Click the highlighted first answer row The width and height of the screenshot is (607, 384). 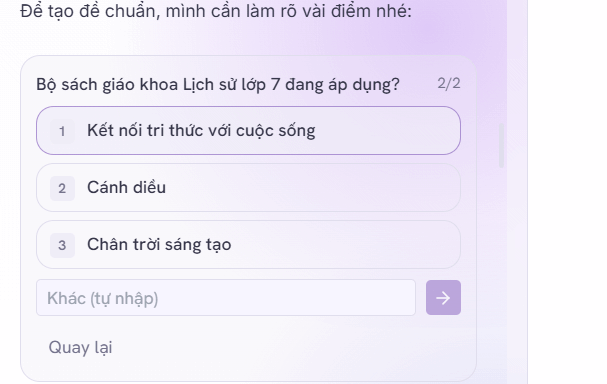point(248,131)
